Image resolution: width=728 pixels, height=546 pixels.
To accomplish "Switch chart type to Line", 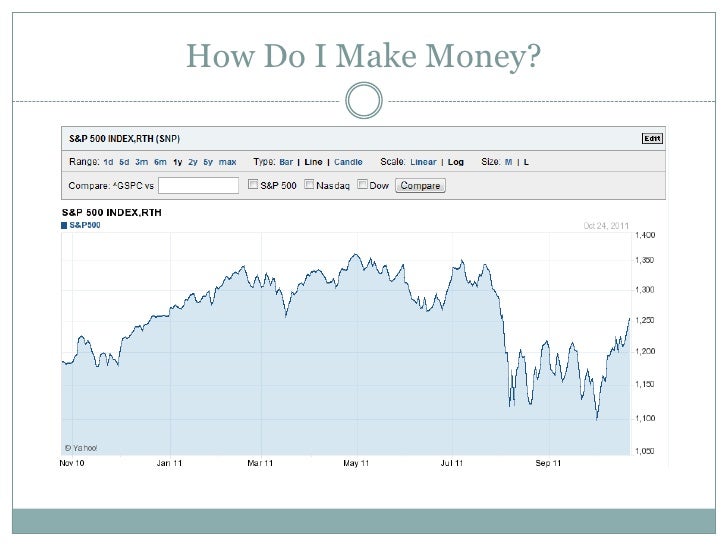I will (313, 162).
